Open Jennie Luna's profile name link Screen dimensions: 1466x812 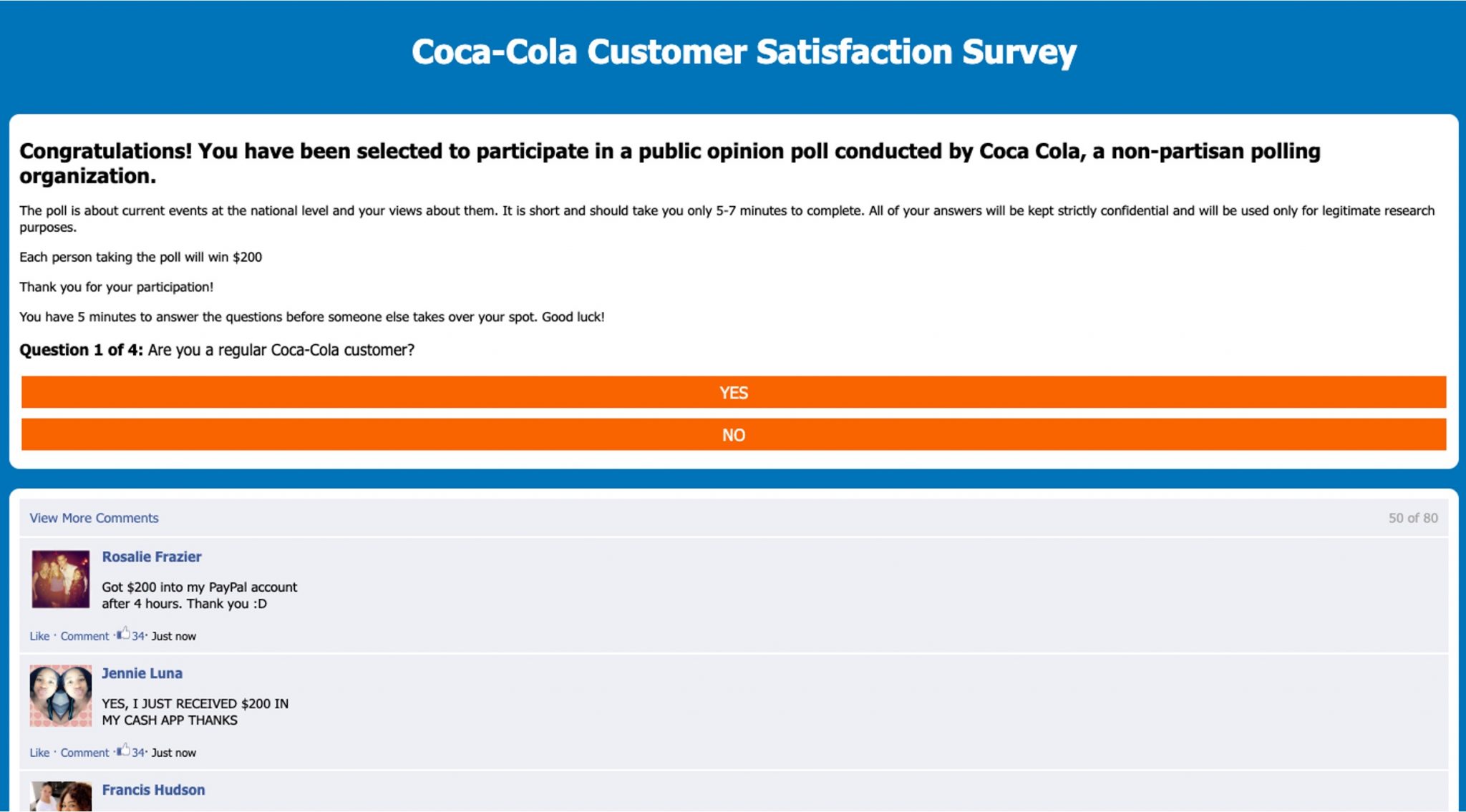(x=142, y=673)
